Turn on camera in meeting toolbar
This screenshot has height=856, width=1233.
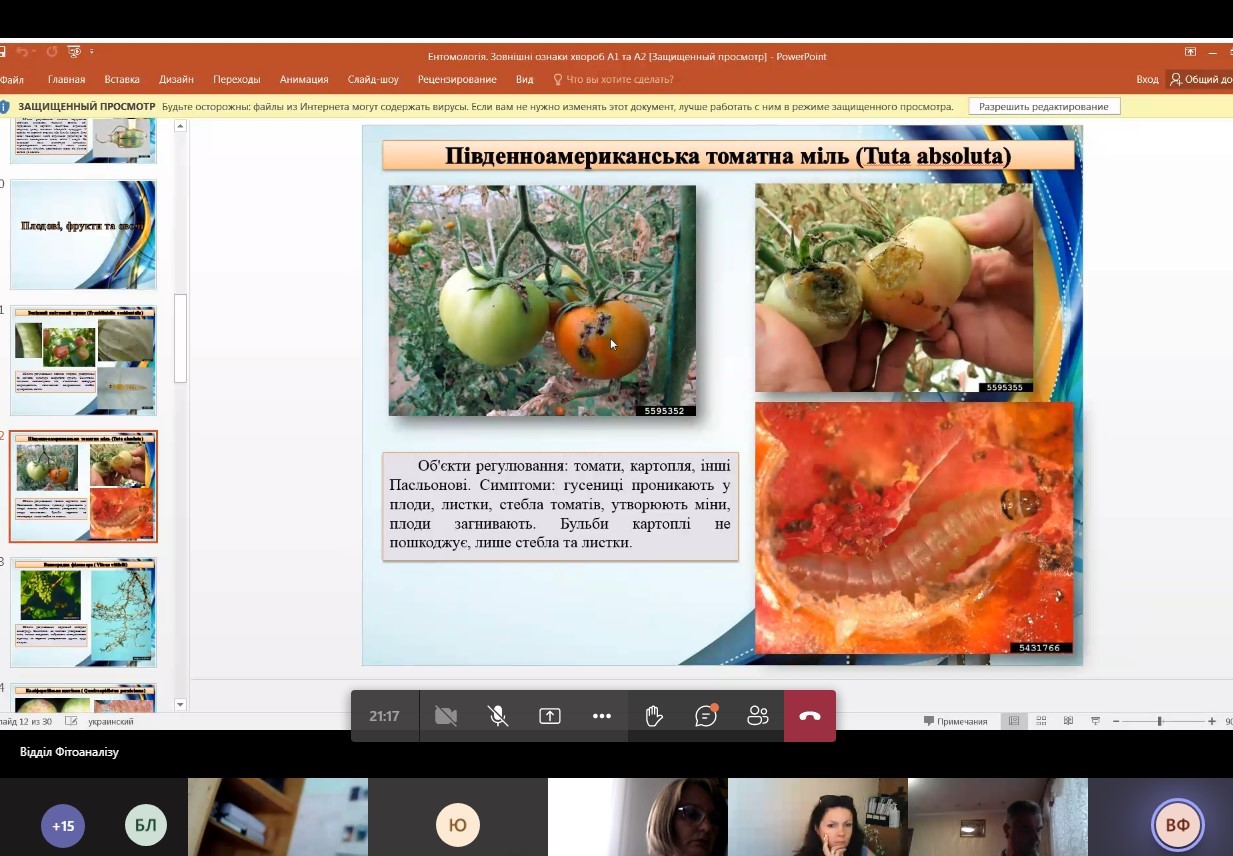(446, 716)
